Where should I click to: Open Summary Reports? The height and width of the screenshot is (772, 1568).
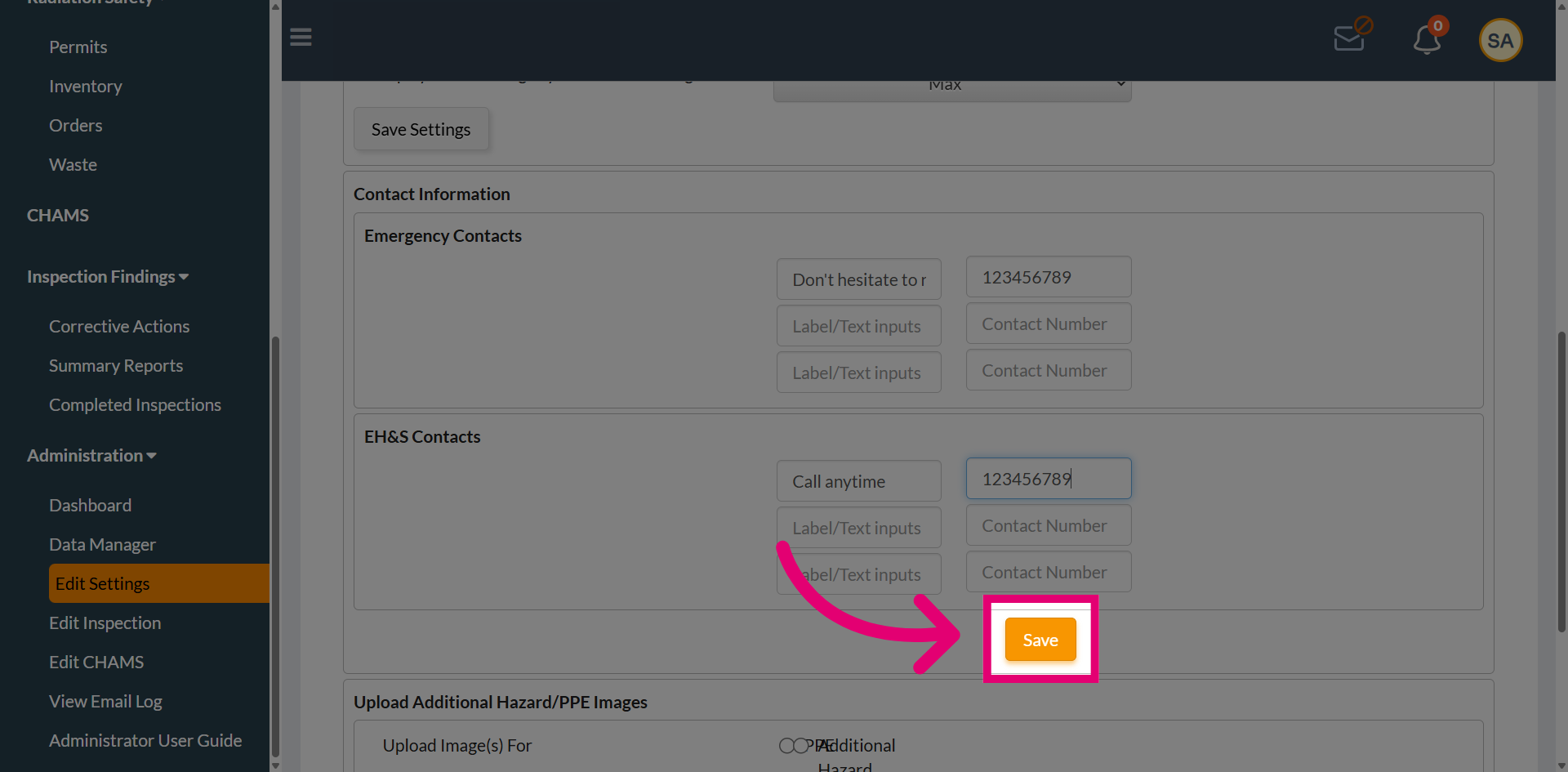tap(116, 366)
